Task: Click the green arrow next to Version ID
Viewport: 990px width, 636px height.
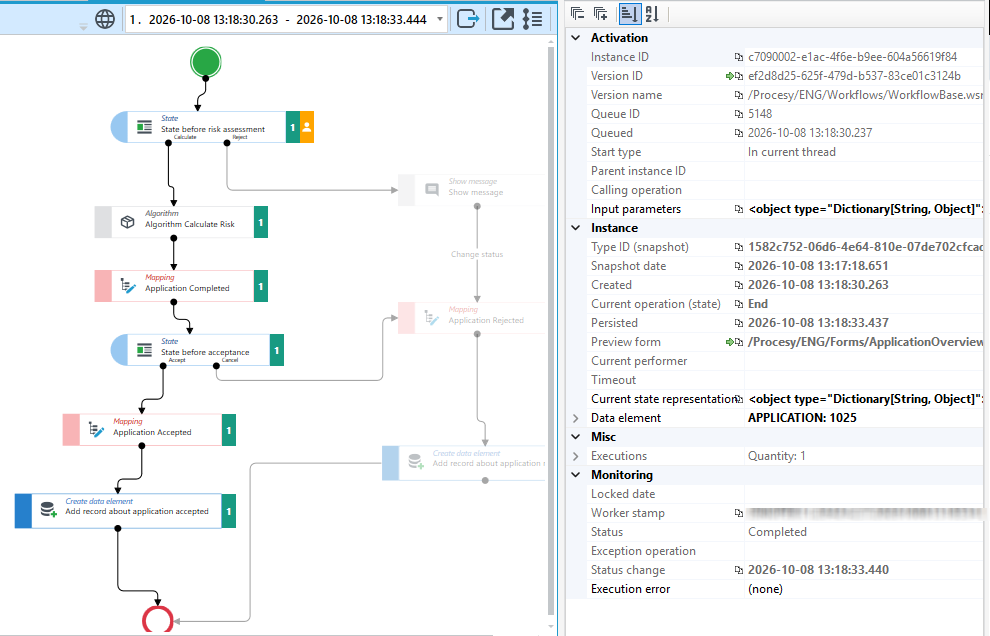Action: tap(730, 76)
